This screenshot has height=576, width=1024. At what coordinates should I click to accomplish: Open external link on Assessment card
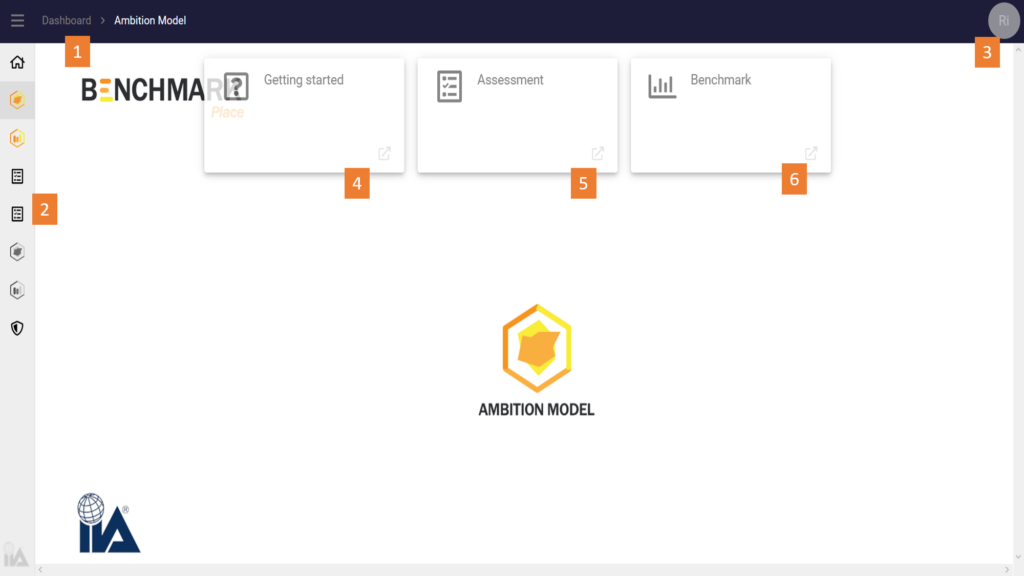pyautogui.click(x=598, y=153)
